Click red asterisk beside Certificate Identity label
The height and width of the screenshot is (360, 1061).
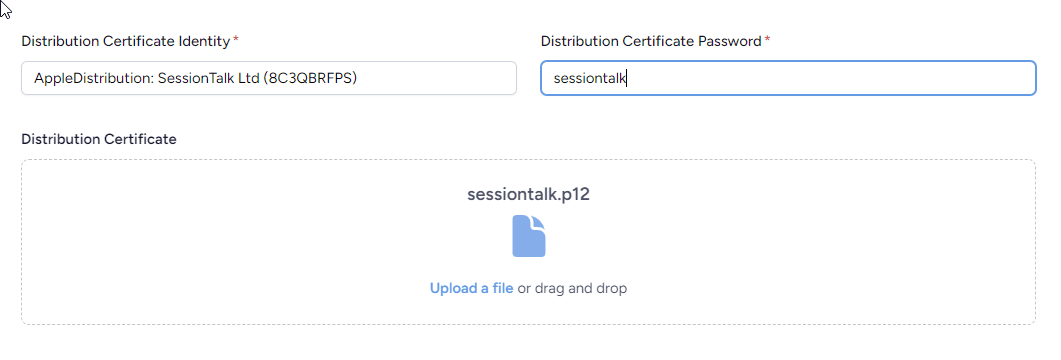[x=235, y=39]
